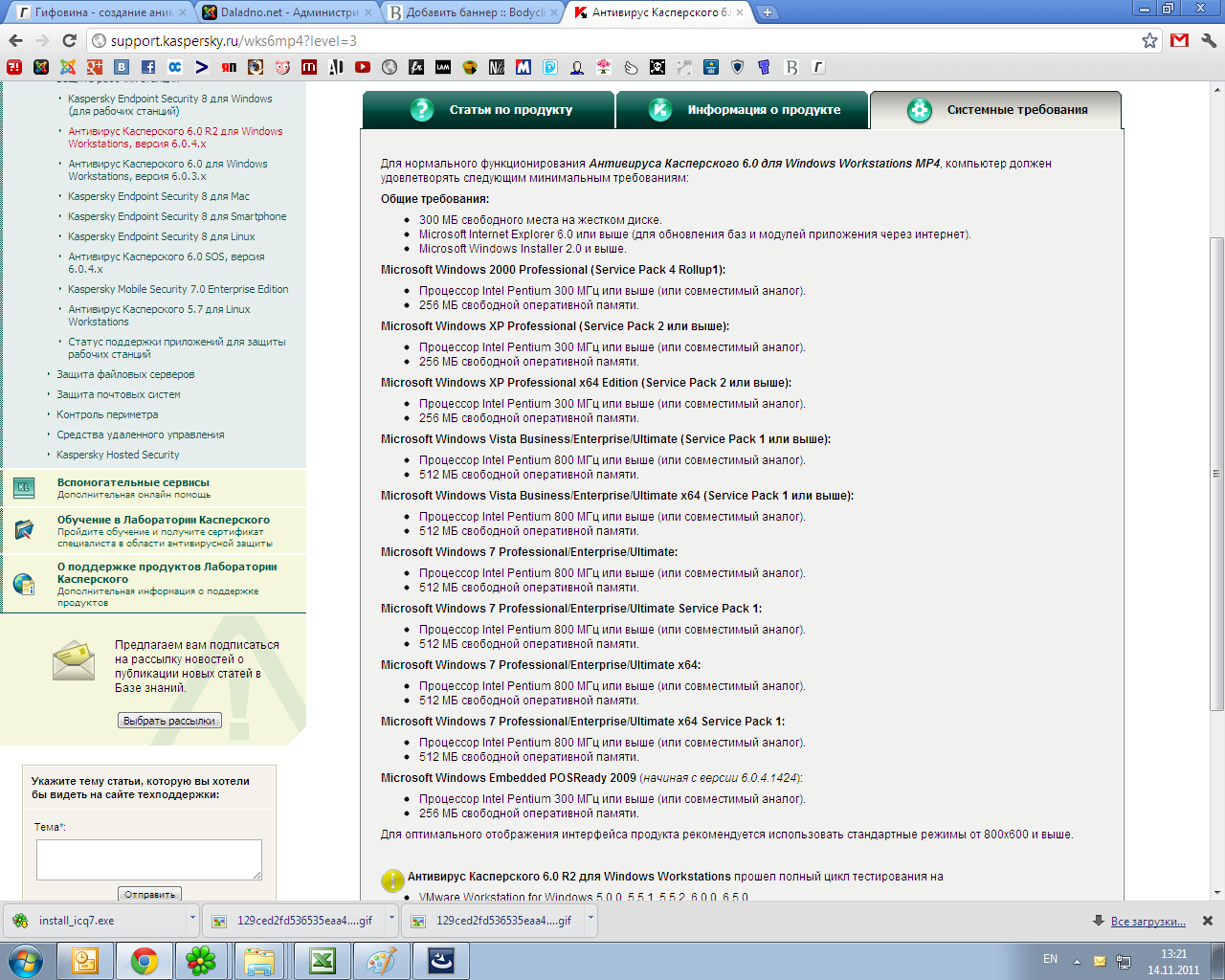Open second gif download options arrow
Image resolution: width=1225 pixels, height=980 pixels.
click(590, 919)
